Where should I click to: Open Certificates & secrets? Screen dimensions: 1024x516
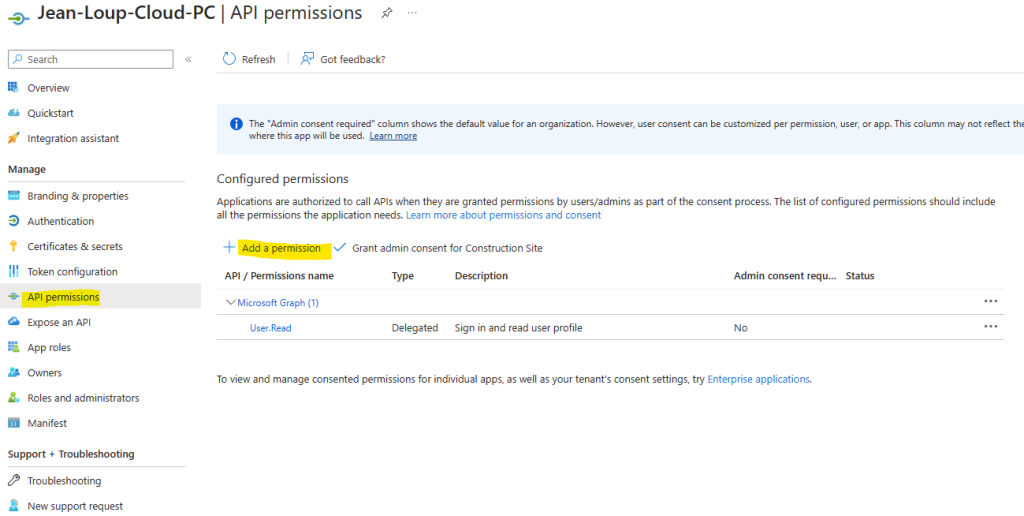click(x=75, y=246)
